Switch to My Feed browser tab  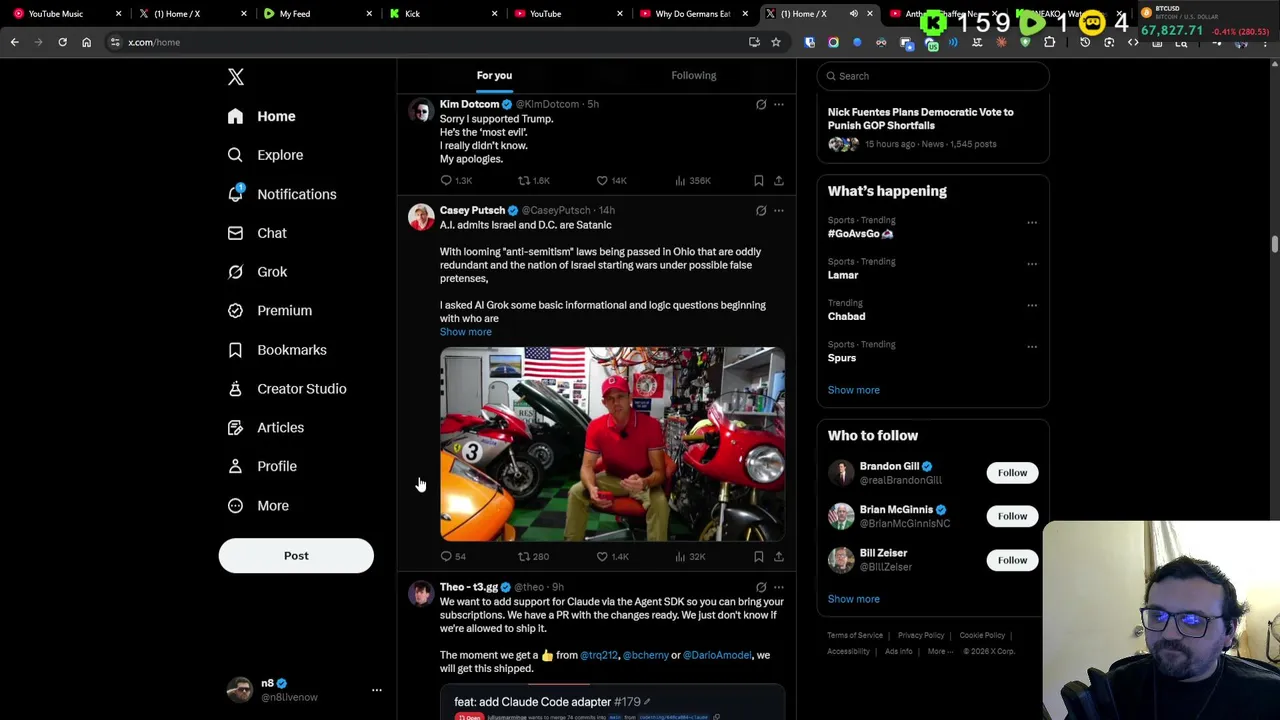pyautogui.click(x=318, y=14)
